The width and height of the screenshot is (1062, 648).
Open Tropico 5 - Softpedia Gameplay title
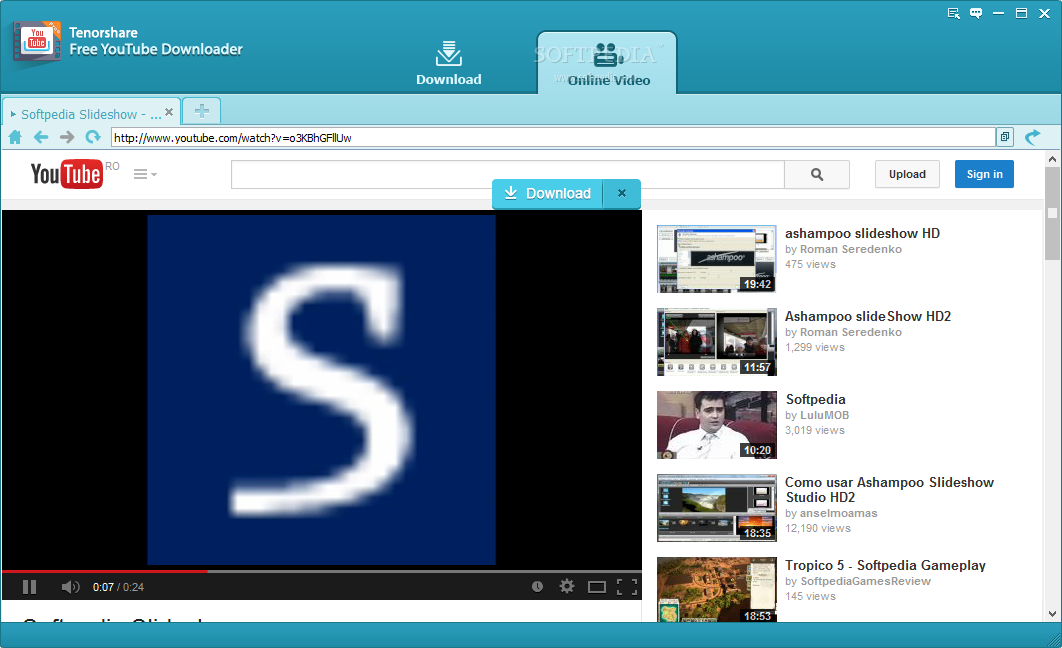click(x=885, y=565)
